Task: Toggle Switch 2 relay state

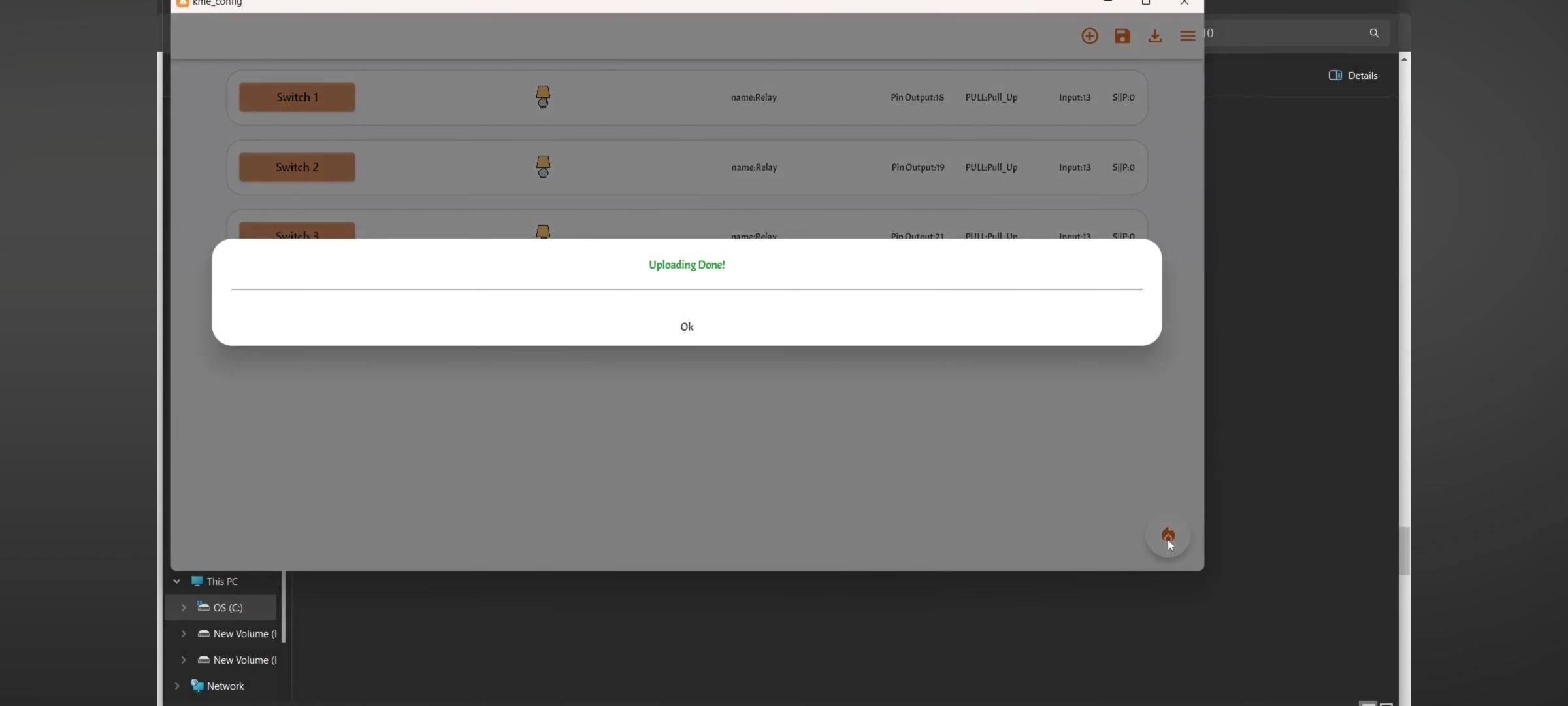Action: 297,167
